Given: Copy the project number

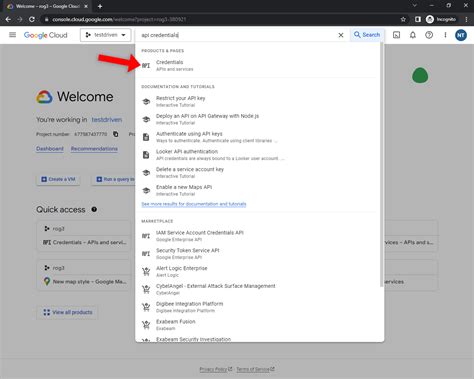Looking at the screenshot, I should click(116, 134).
